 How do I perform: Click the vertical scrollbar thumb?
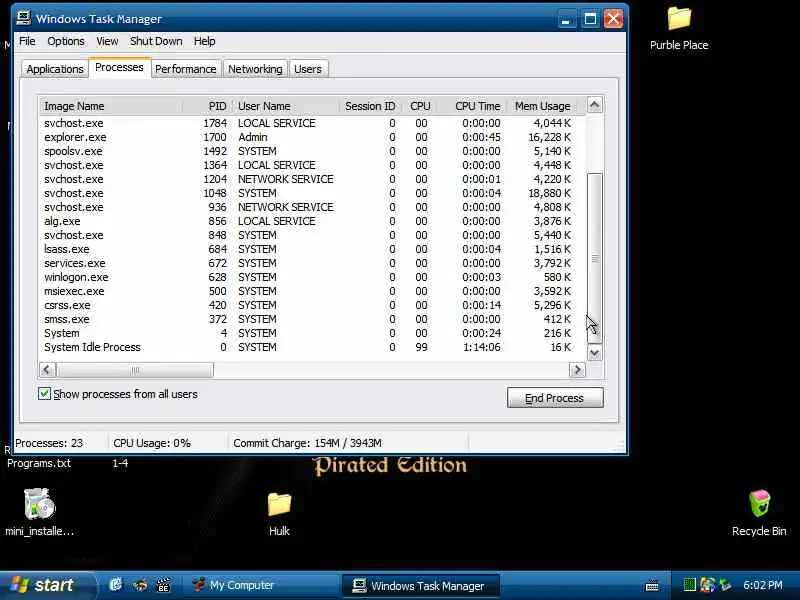coord(594,258)
